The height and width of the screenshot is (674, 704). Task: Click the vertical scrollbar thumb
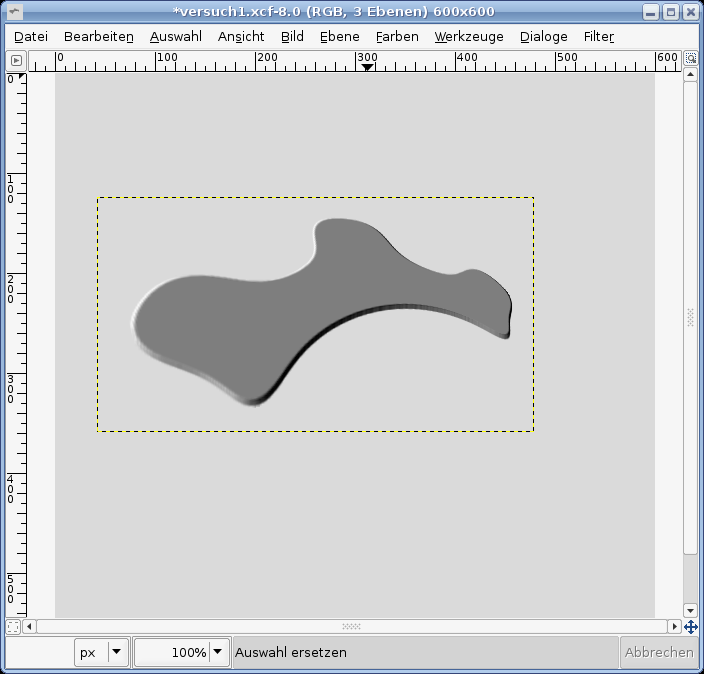691,318
